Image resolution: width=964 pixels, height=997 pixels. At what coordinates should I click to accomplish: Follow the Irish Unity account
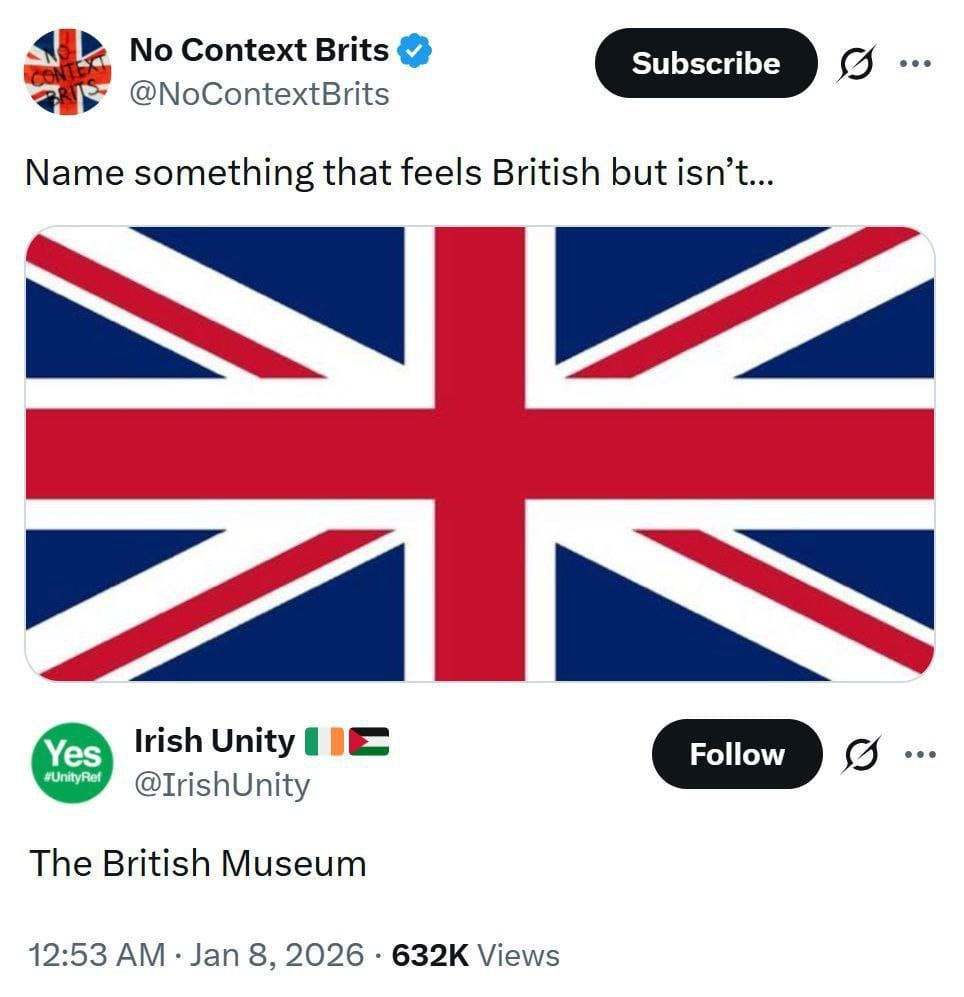pos(736,754)
